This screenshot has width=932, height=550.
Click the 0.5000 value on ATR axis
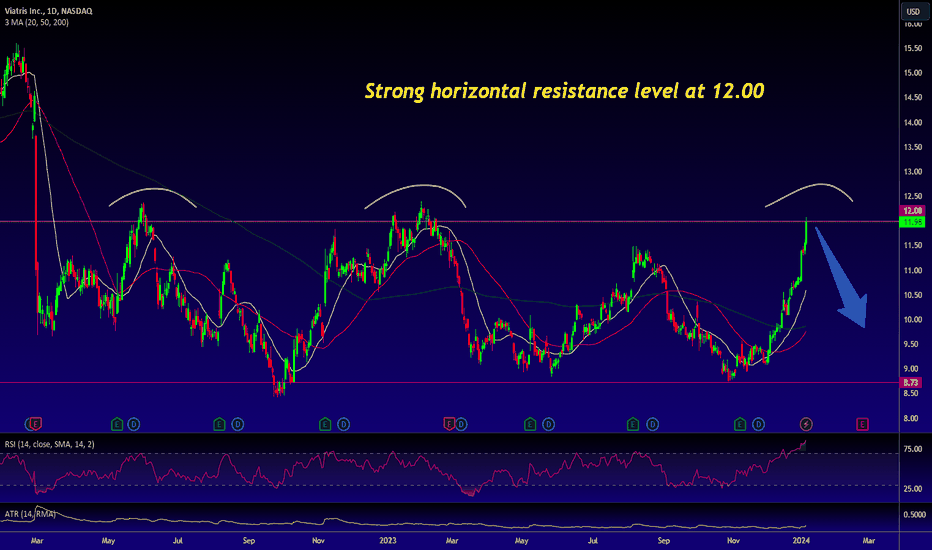coord(915,514)
